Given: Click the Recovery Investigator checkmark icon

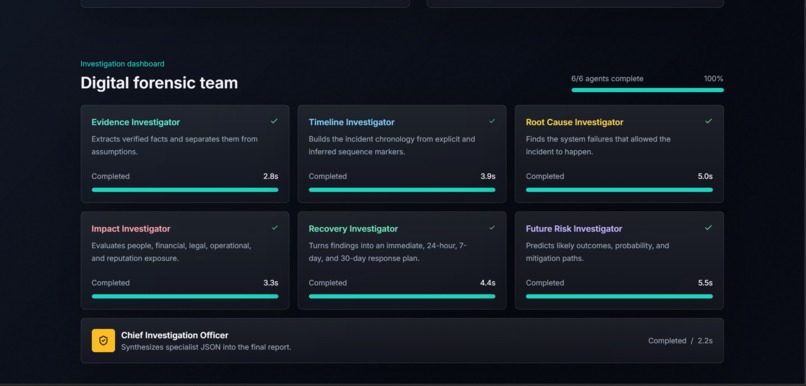Looking at the screenshot, I should [x=492, y=228].
